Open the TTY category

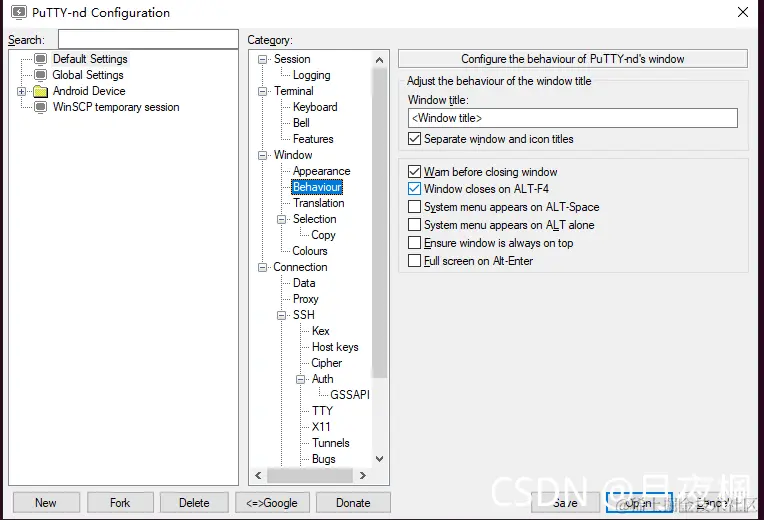(322, 411)
